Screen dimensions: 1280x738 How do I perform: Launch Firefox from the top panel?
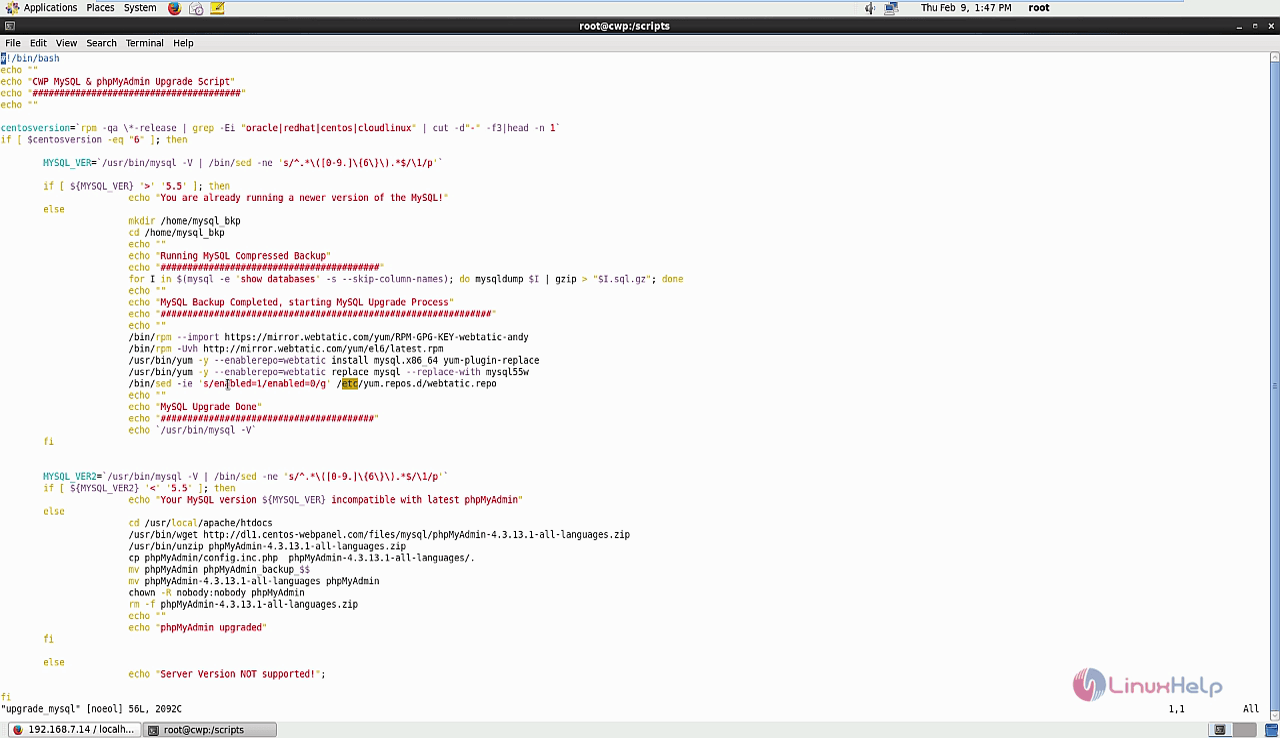point(174,8)
